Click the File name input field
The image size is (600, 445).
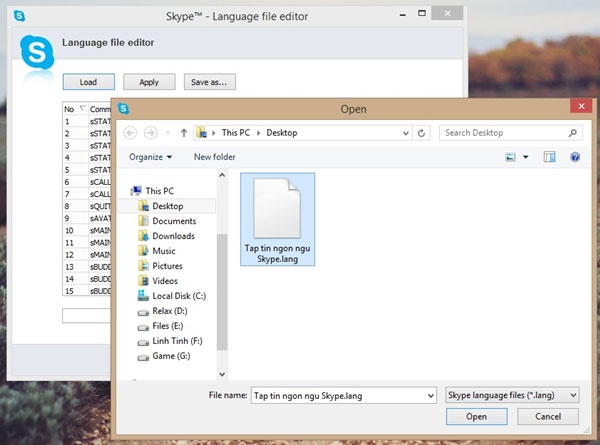tap(338, 396)
